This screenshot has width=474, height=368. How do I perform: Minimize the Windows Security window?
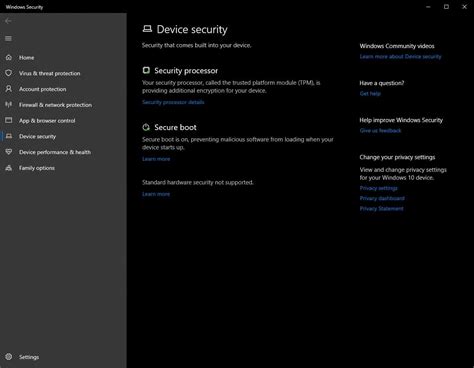click(428, 7)
